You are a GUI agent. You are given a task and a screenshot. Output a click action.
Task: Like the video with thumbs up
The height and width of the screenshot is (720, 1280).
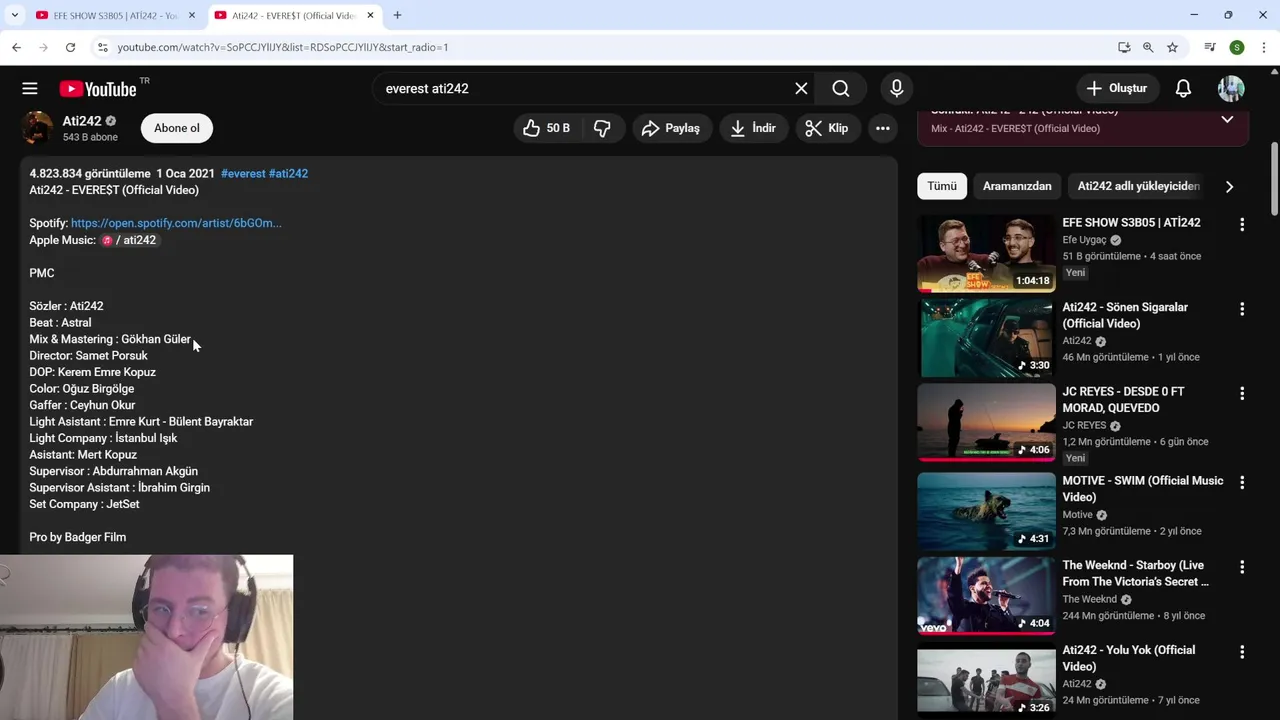[x=546, y=128]
